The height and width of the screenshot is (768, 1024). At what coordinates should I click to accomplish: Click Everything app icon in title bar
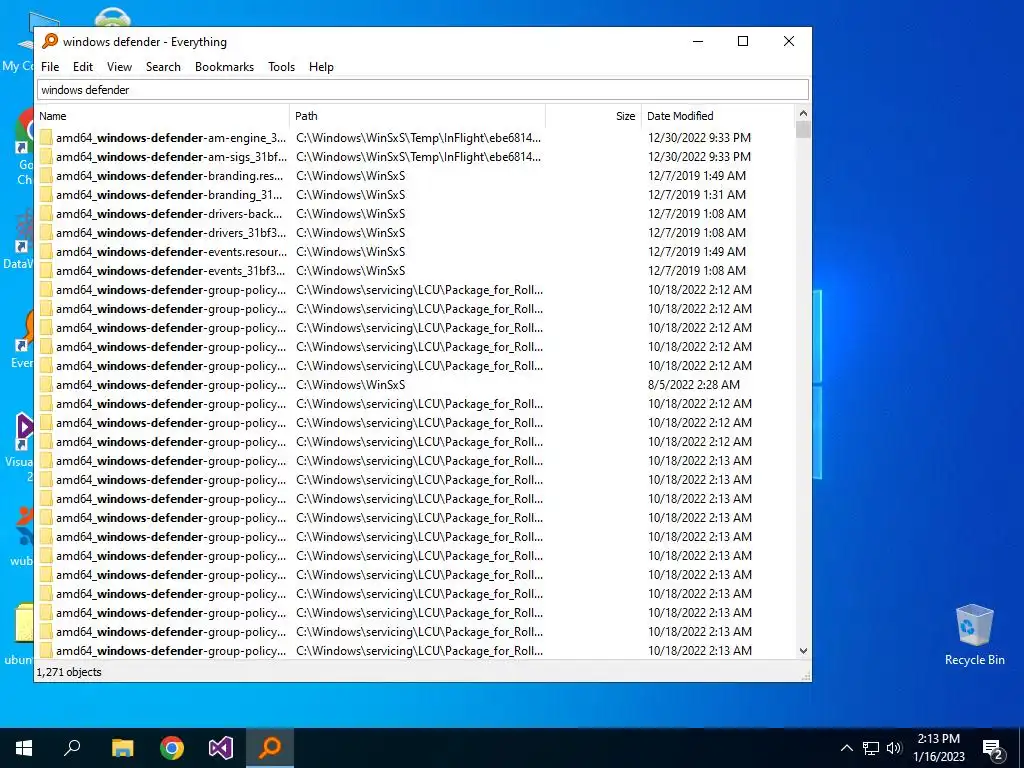pyautogui.click(x=50, y=41)
